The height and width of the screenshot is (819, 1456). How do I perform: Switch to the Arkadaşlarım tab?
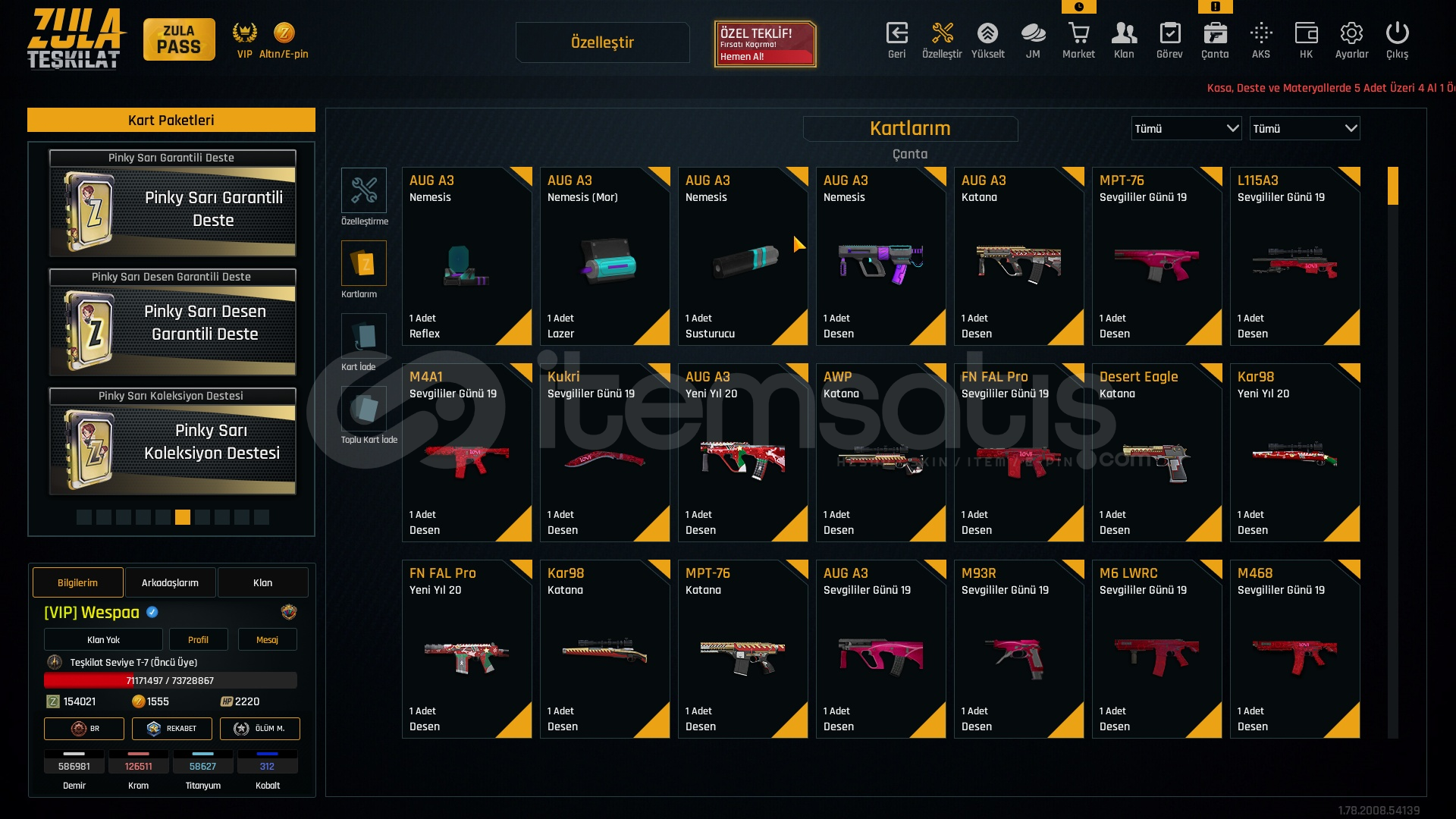(x=171, y=582)
